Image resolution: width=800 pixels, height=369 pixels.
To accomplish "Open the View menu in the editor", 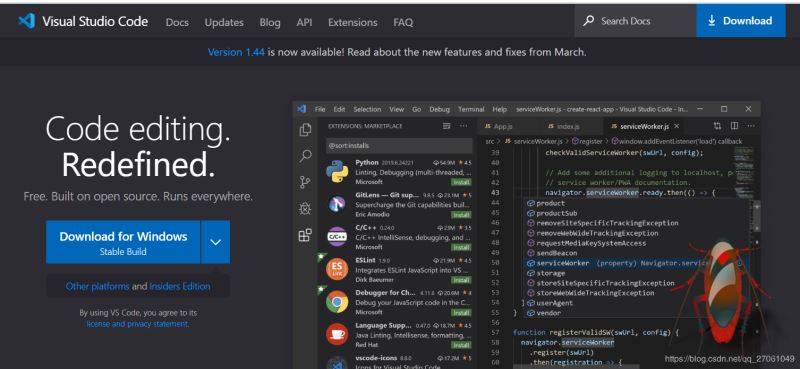I will (x=396, y=109).
